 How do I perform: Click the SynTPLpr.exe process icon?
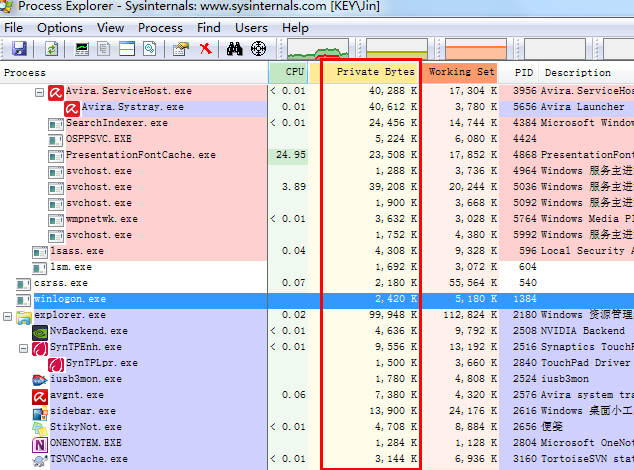pyautogui.click(x=56, y=364)
